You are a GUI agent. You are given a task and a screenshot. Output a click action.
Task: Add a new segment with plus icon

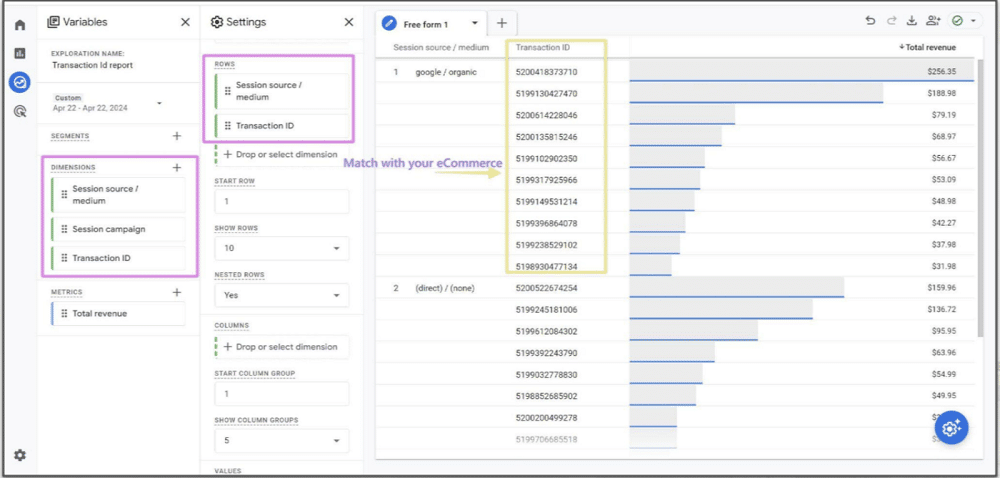click(177, 136)
